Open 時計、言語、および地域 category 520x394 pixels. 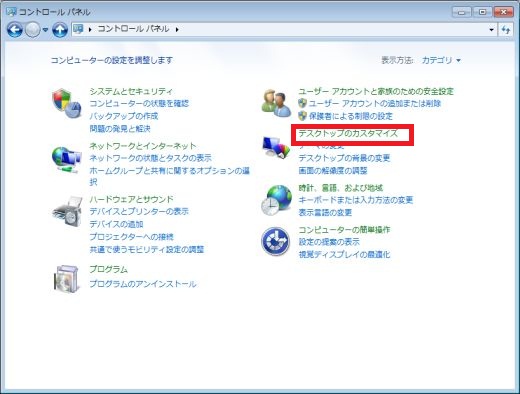pos(340,188)
